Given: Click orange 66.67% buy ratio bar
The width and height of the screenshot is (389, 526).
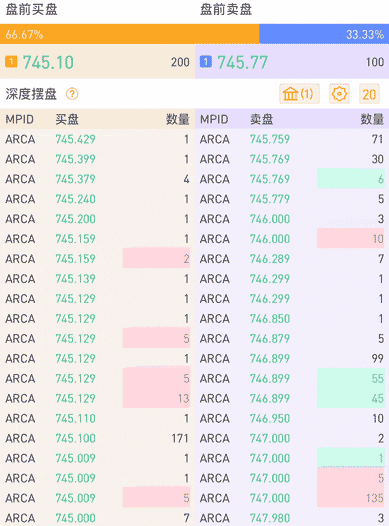Looking at the screenshot, I should 129,34.
